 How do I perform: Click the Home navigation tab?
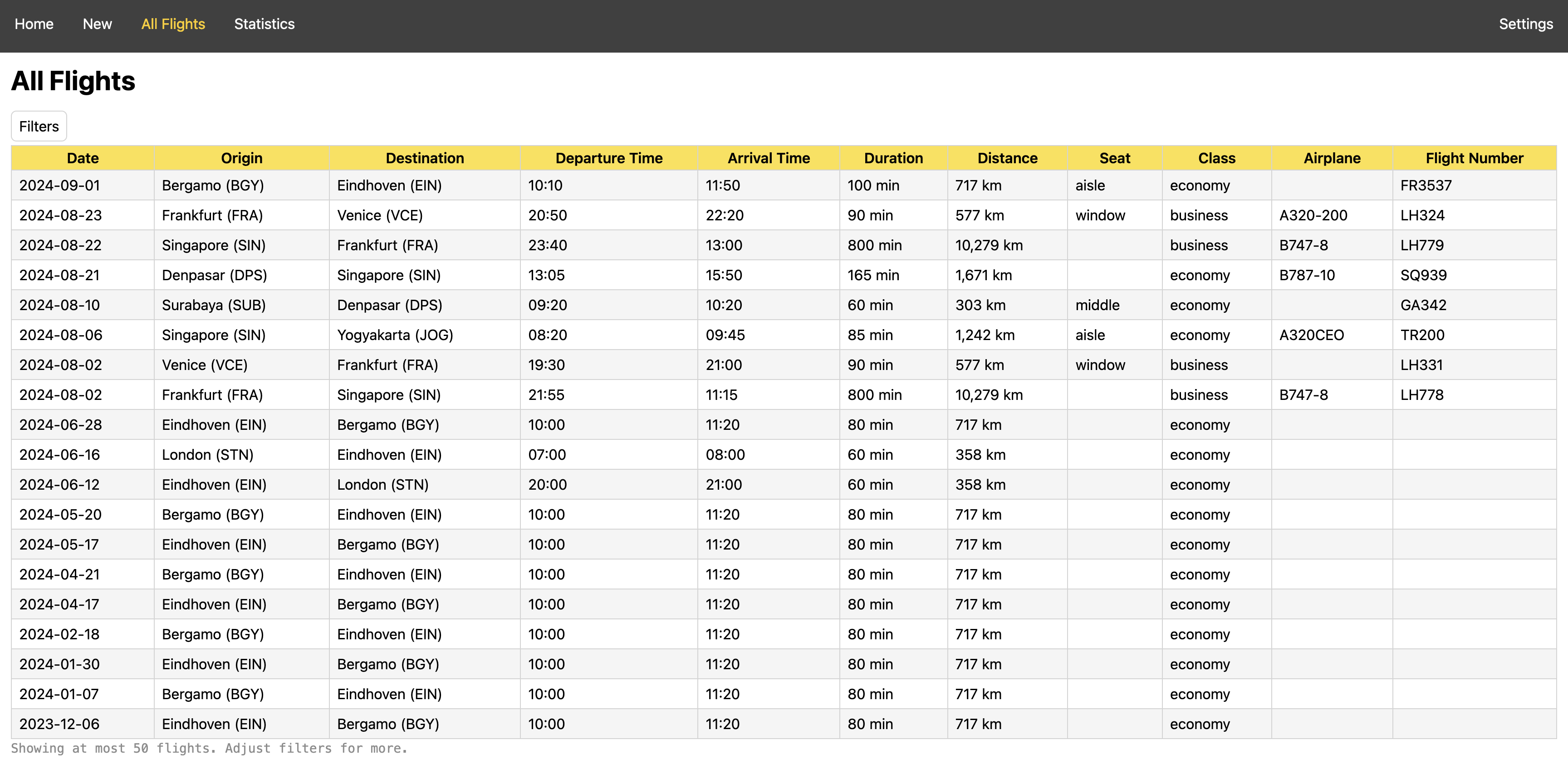pos(34,24)
